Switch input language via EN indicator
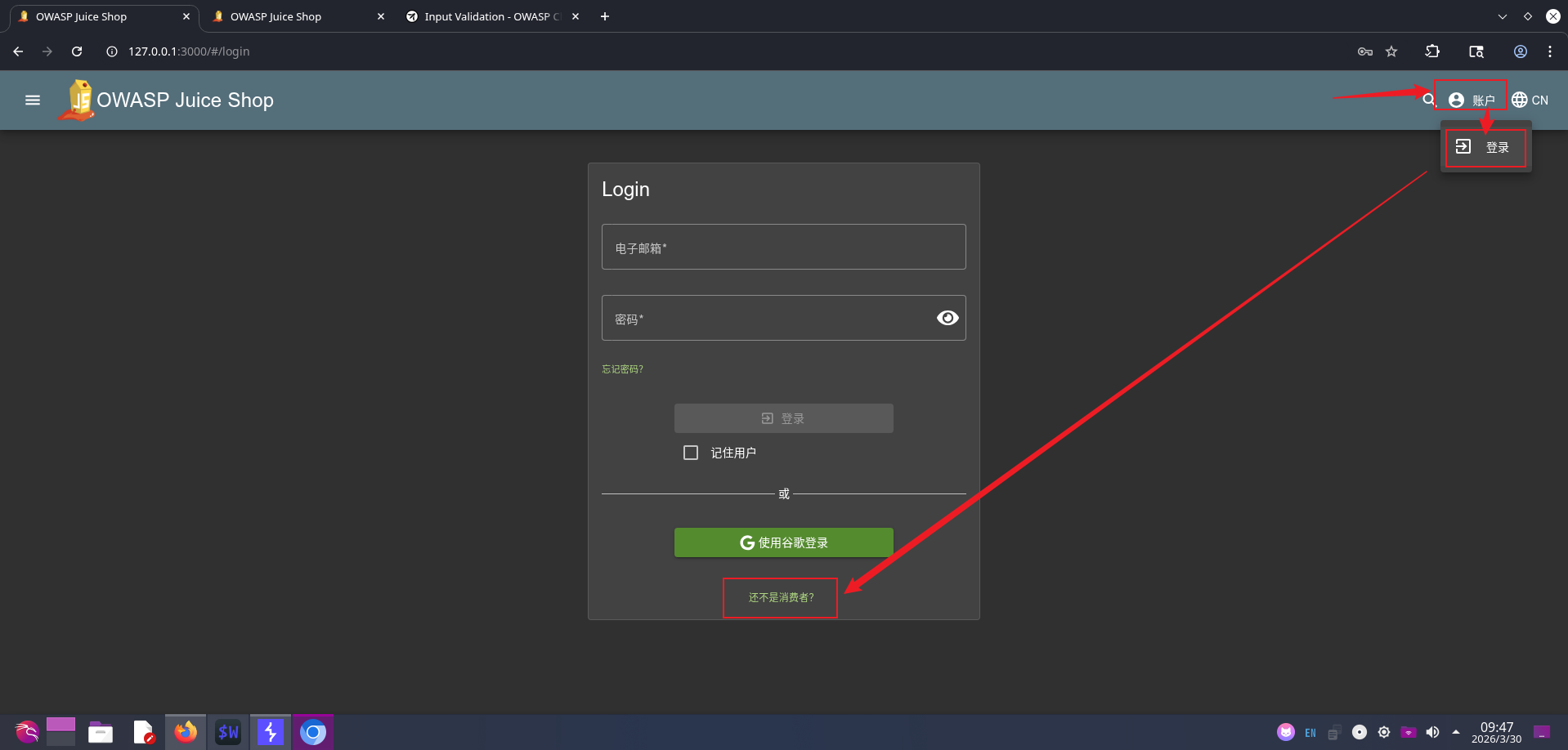This screenshot has width=1568, height=750. [x=1310, y=733]
